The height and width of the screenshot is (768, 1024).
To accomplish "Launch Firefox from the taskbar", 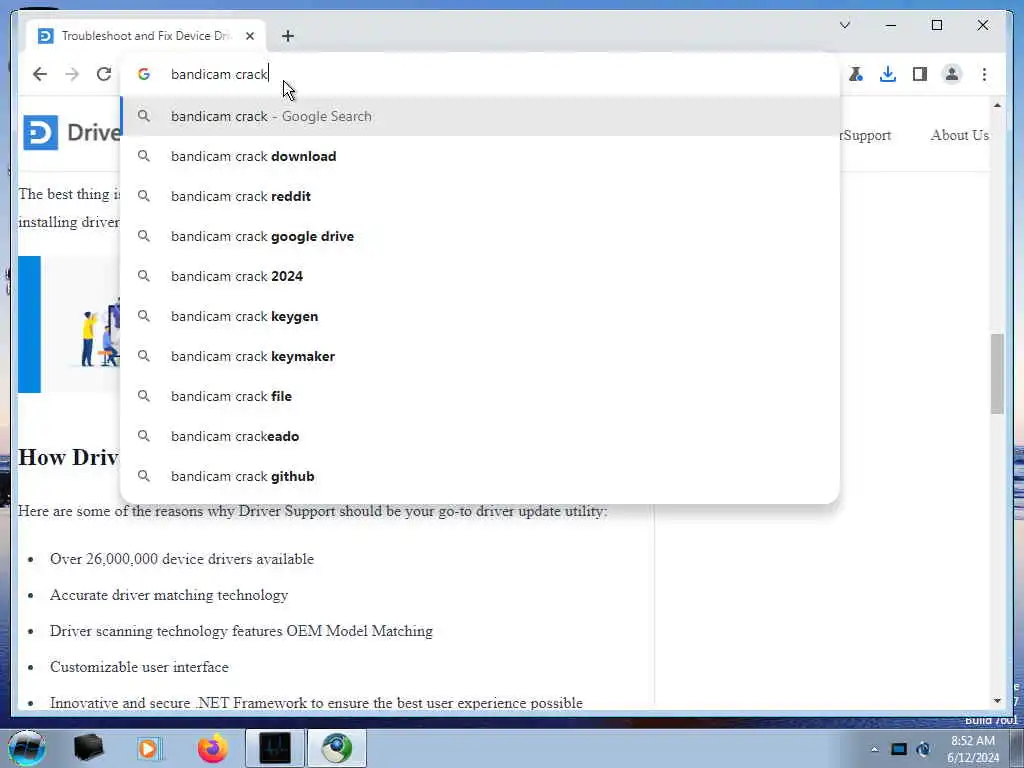I will 212,748.
